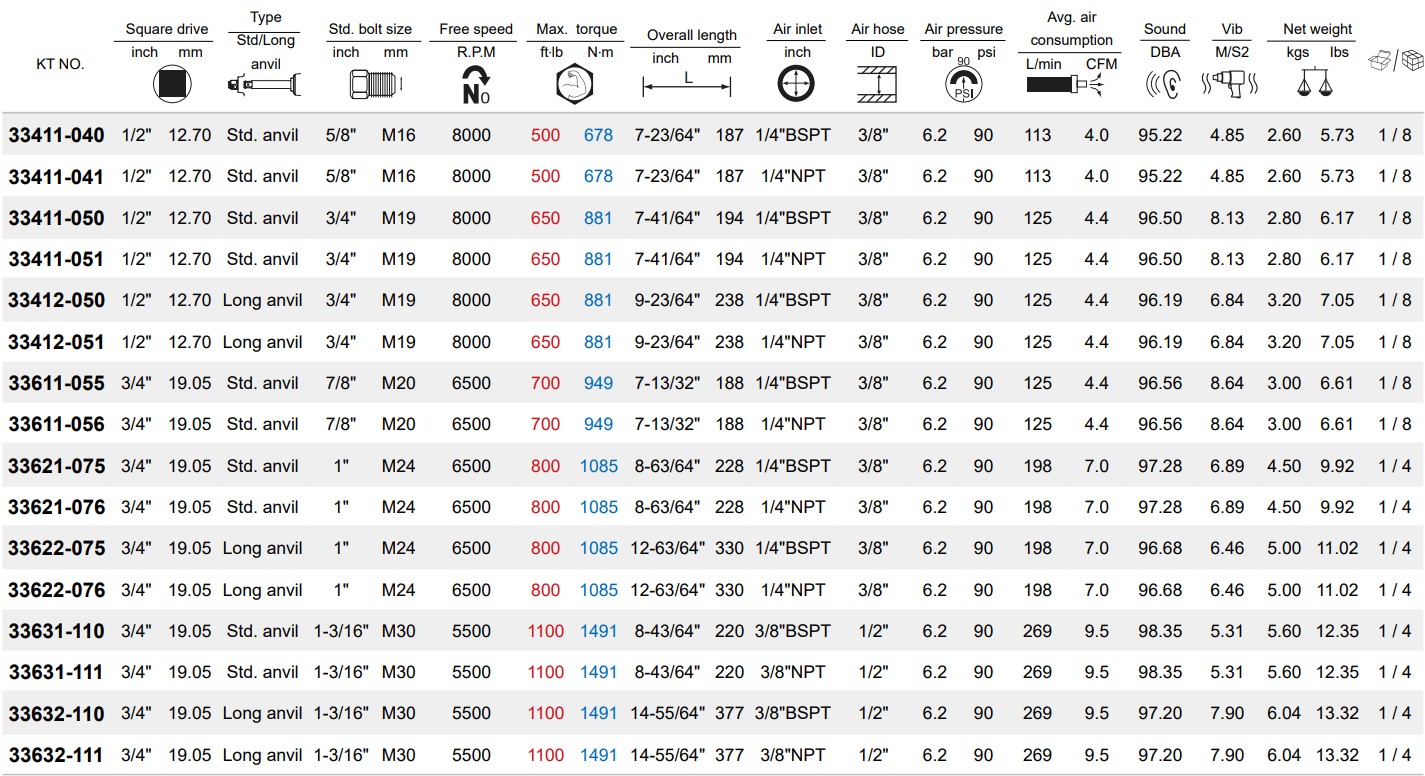Click the KT NO. column header
1425x776 pixels.
[60, 64]
